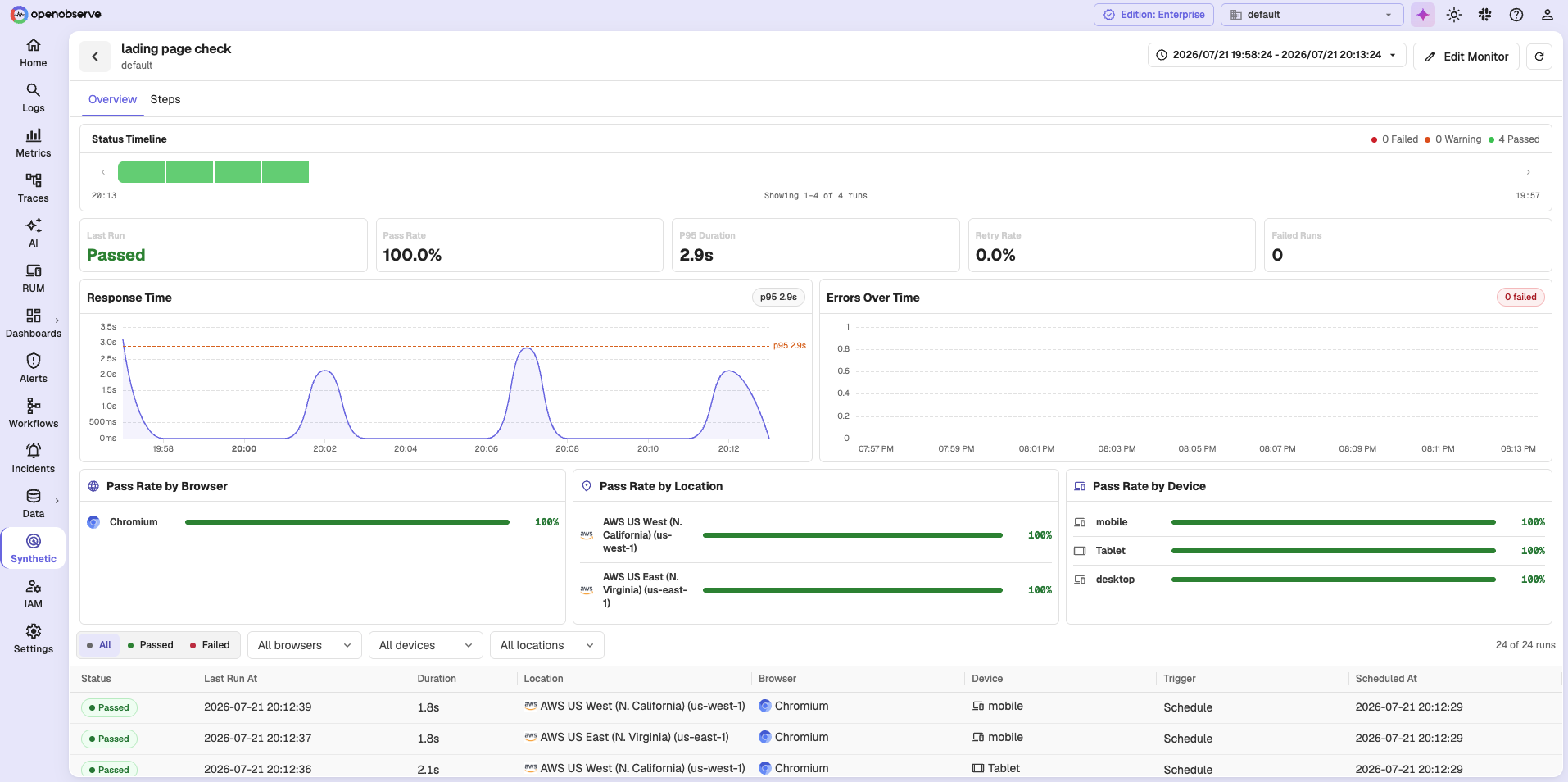
Task: Navigate to RUM section
Action: click(34, 278)
